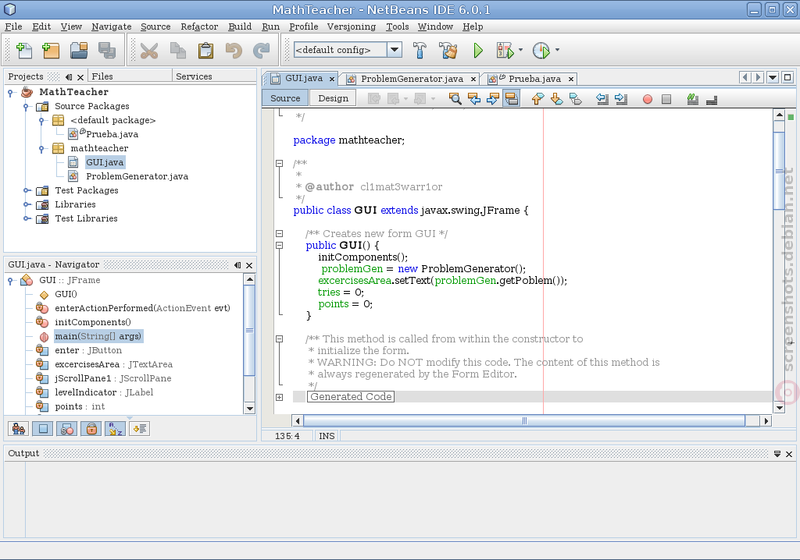Stop macro recording square icon
The image size is (800, 560).
click(666, 99)
